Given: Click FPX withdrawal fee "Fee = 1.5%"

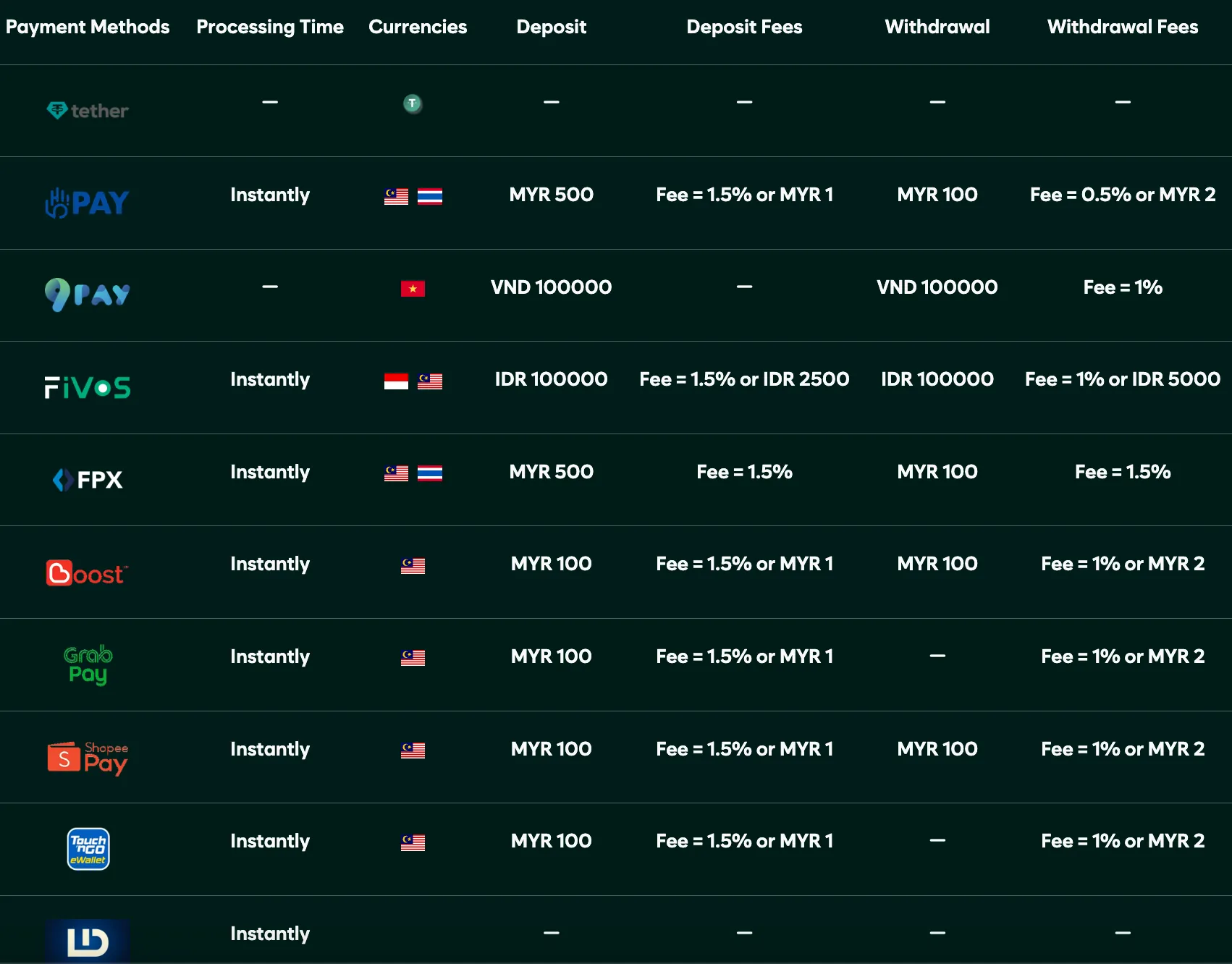Looking at the screenshot, I should coord(1123,472).
